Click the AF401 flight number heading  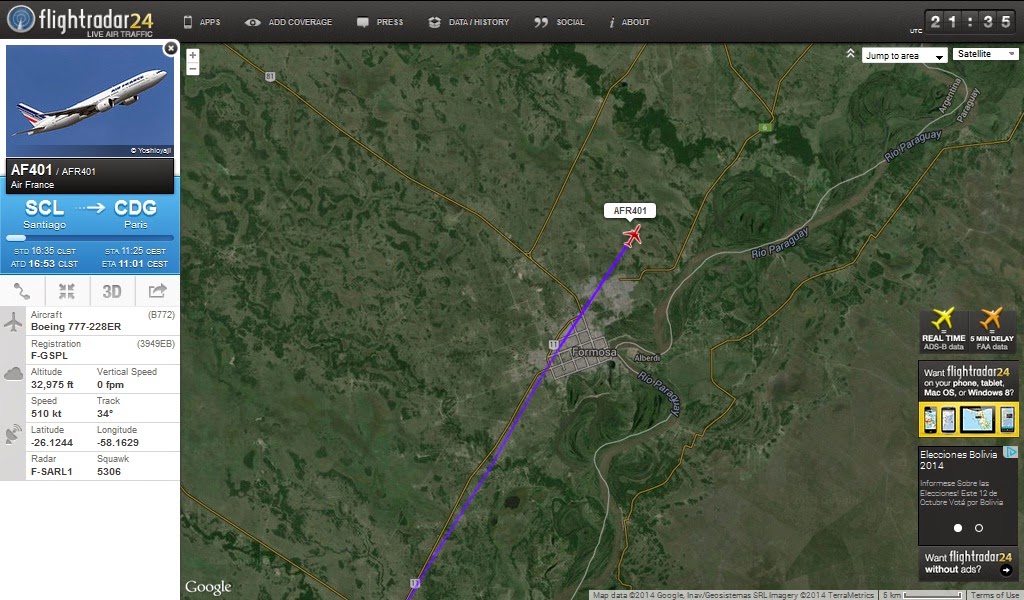pyautogui.click(x=31, y=170)
